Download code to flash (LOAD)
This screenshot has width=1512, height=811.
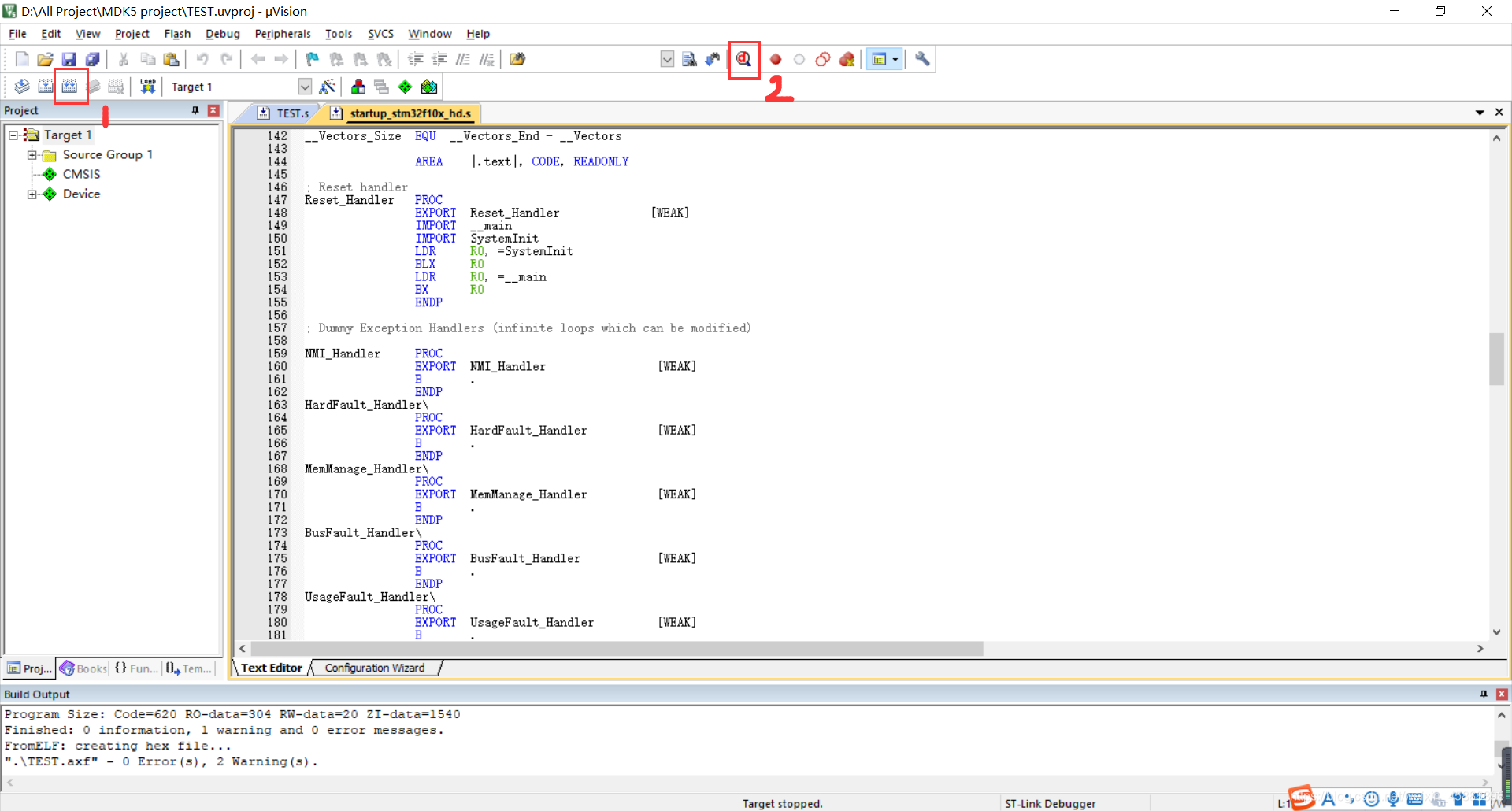click(147, 87)
